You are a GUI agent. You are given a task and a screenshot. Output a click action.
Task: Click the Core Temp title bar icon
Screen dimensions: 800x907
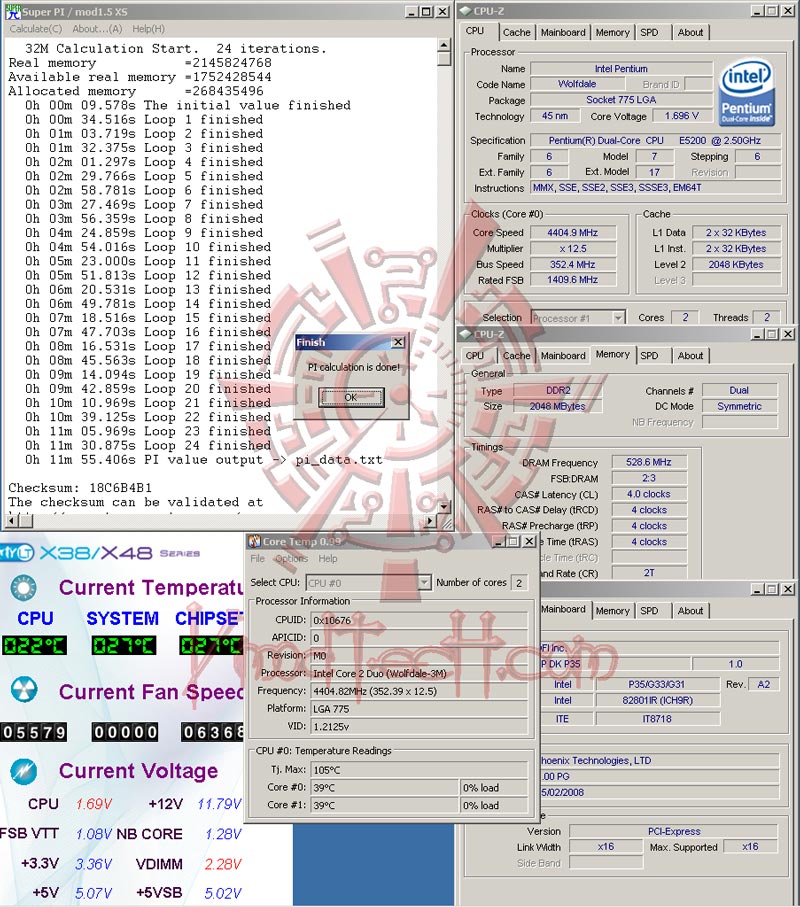click(x=254, y=541)
